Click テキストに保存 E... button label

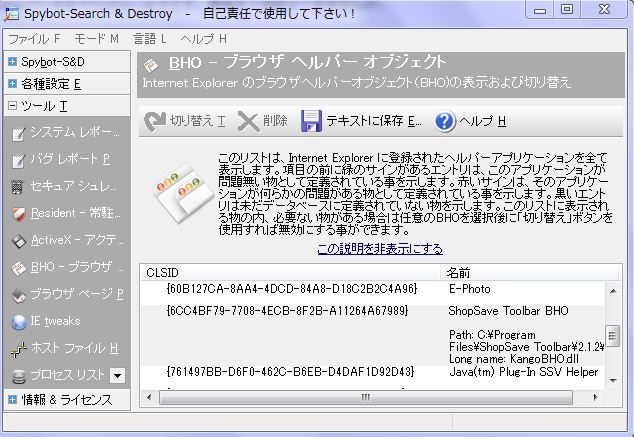[374, 121]
